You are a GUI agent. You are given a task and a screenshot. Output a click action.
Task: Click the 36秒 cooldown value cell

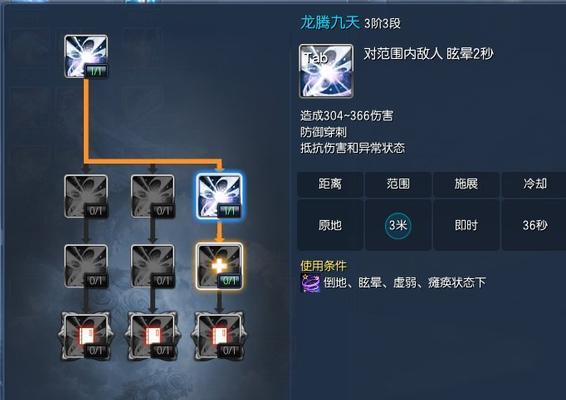534,225
